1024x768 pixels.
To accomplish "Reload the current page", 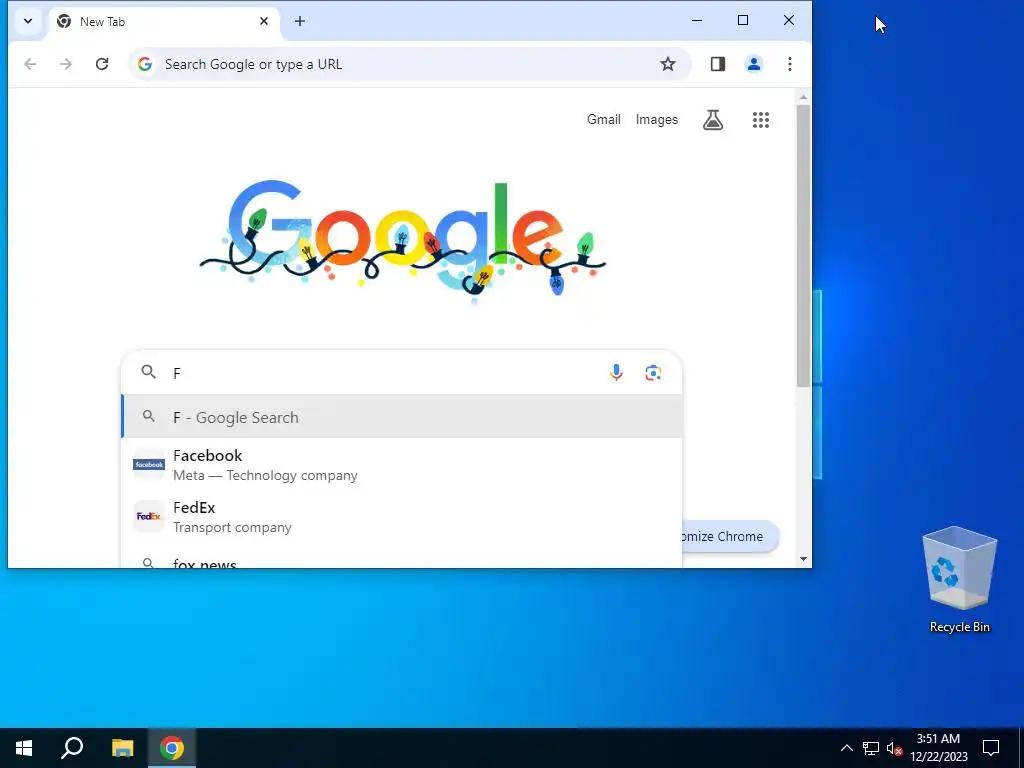I will (102, 64).
